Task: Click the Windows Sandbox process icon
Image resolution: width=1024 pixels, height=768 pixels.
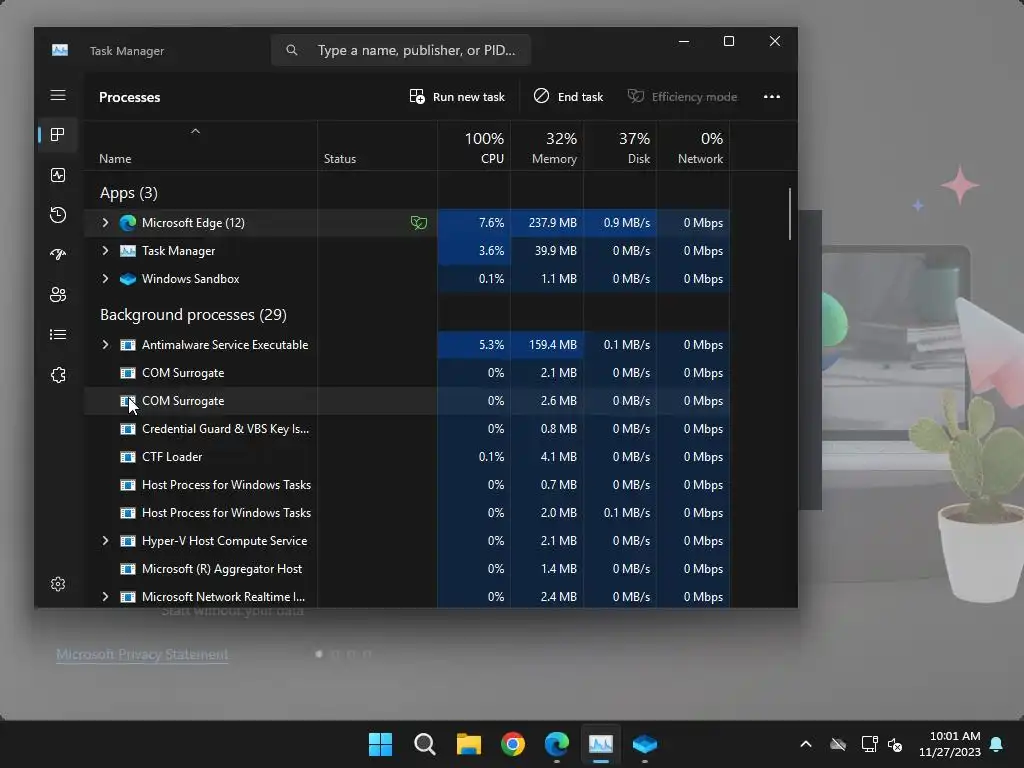Action: pyautogui.click(x=128, y=279)
